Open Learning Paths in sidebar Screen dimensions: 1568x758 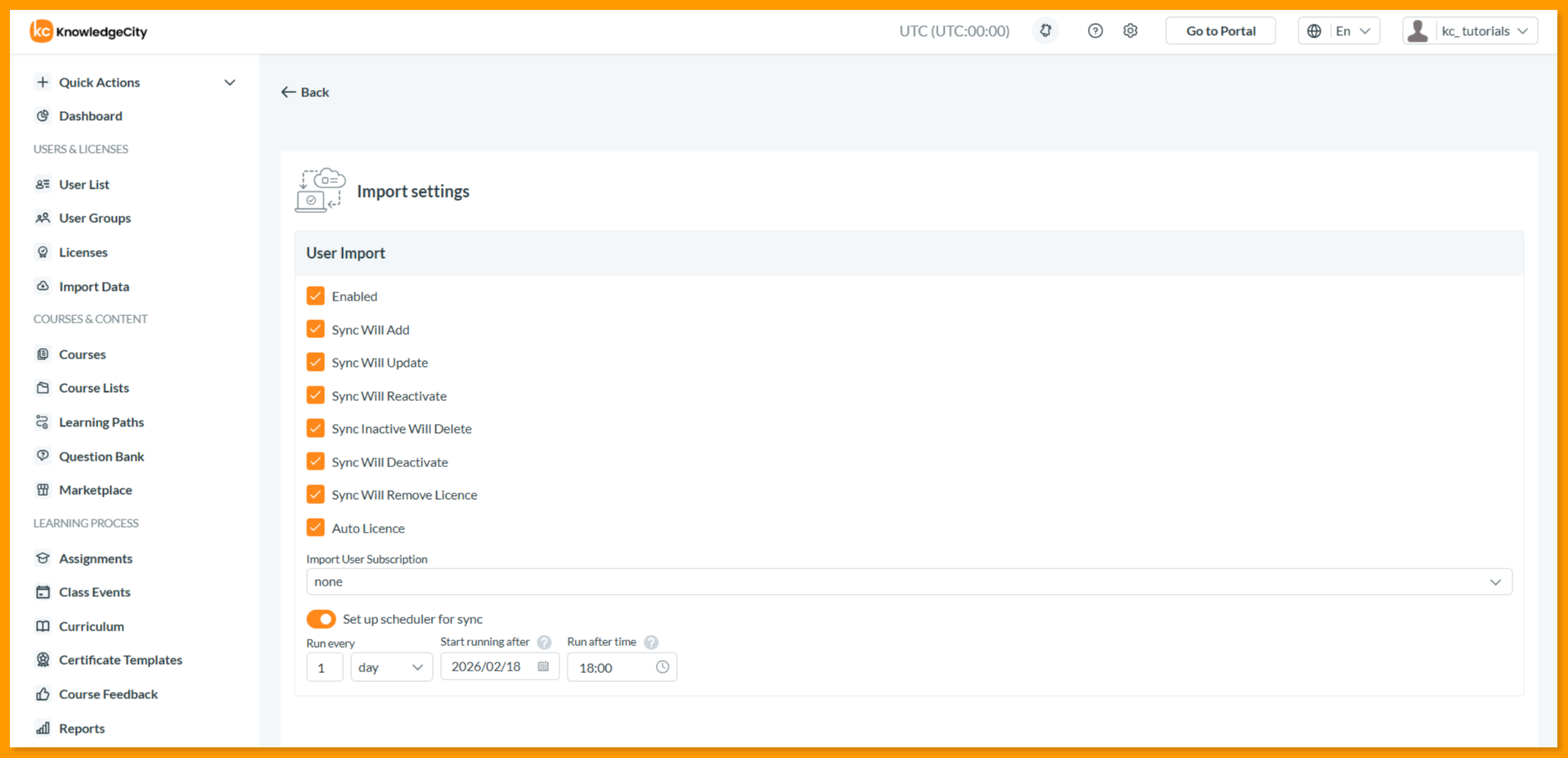(101, 422)
